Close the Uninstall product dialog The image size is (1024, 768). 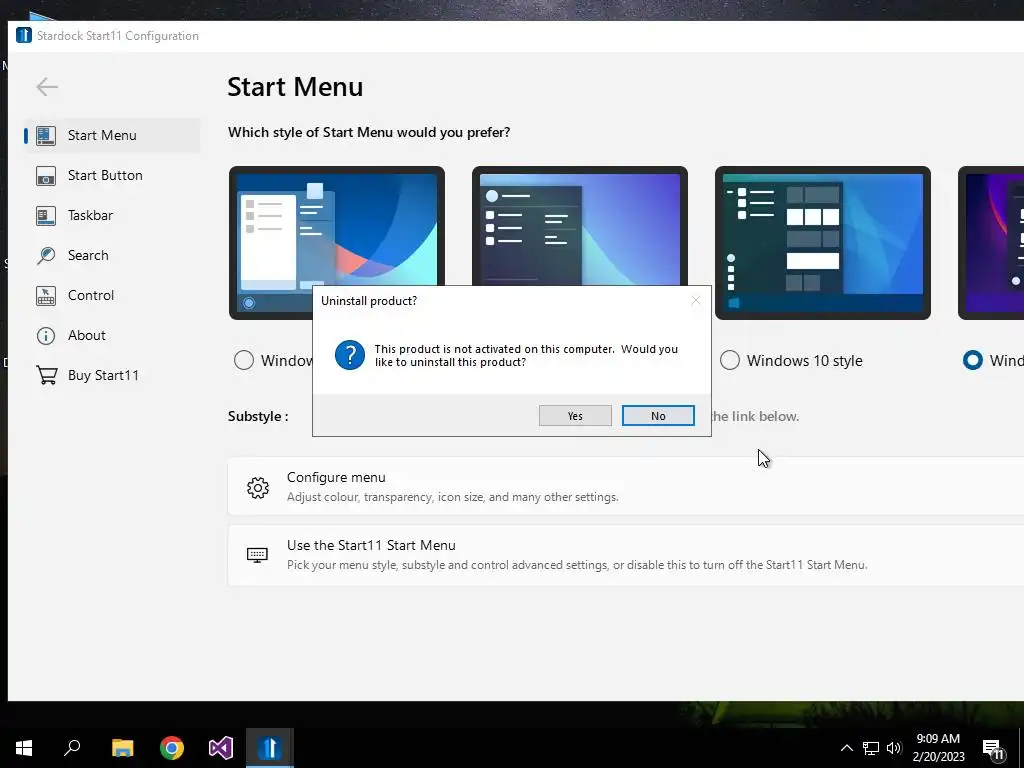(x=696, y=300)
